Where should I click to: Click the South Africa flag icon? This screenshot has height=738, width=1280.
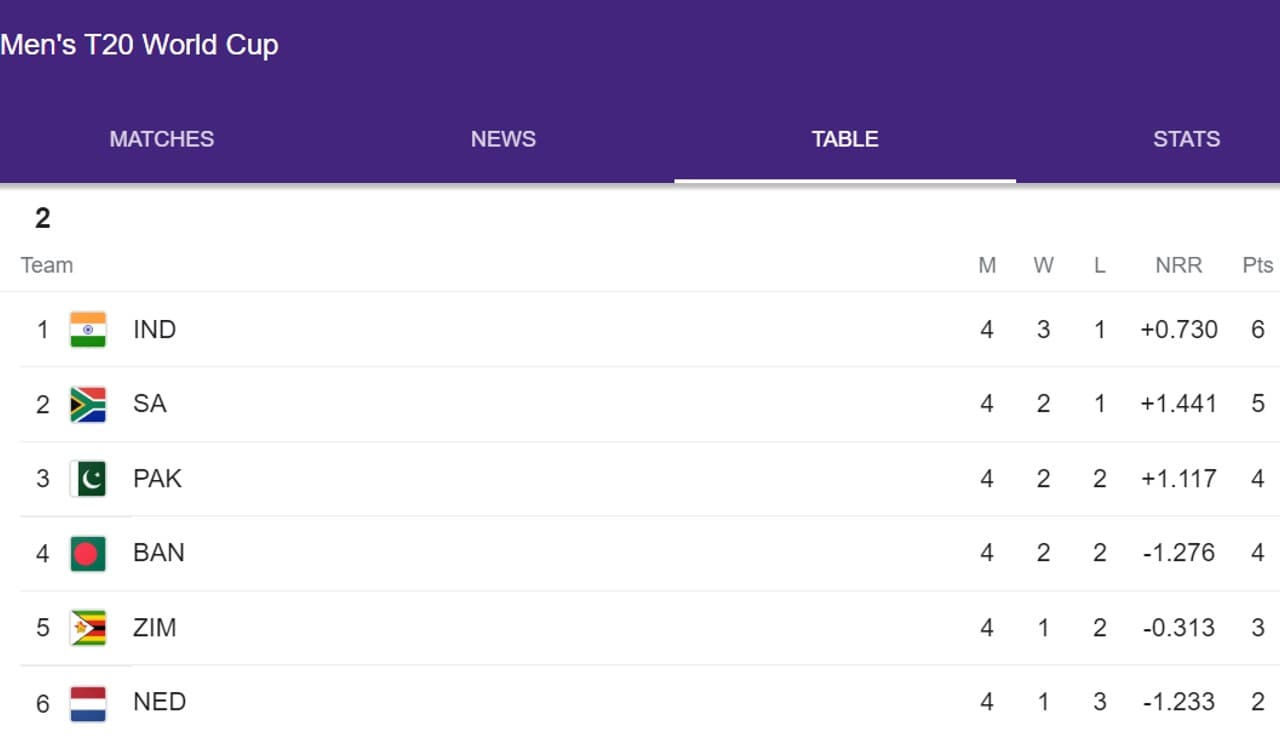point(88,404)
